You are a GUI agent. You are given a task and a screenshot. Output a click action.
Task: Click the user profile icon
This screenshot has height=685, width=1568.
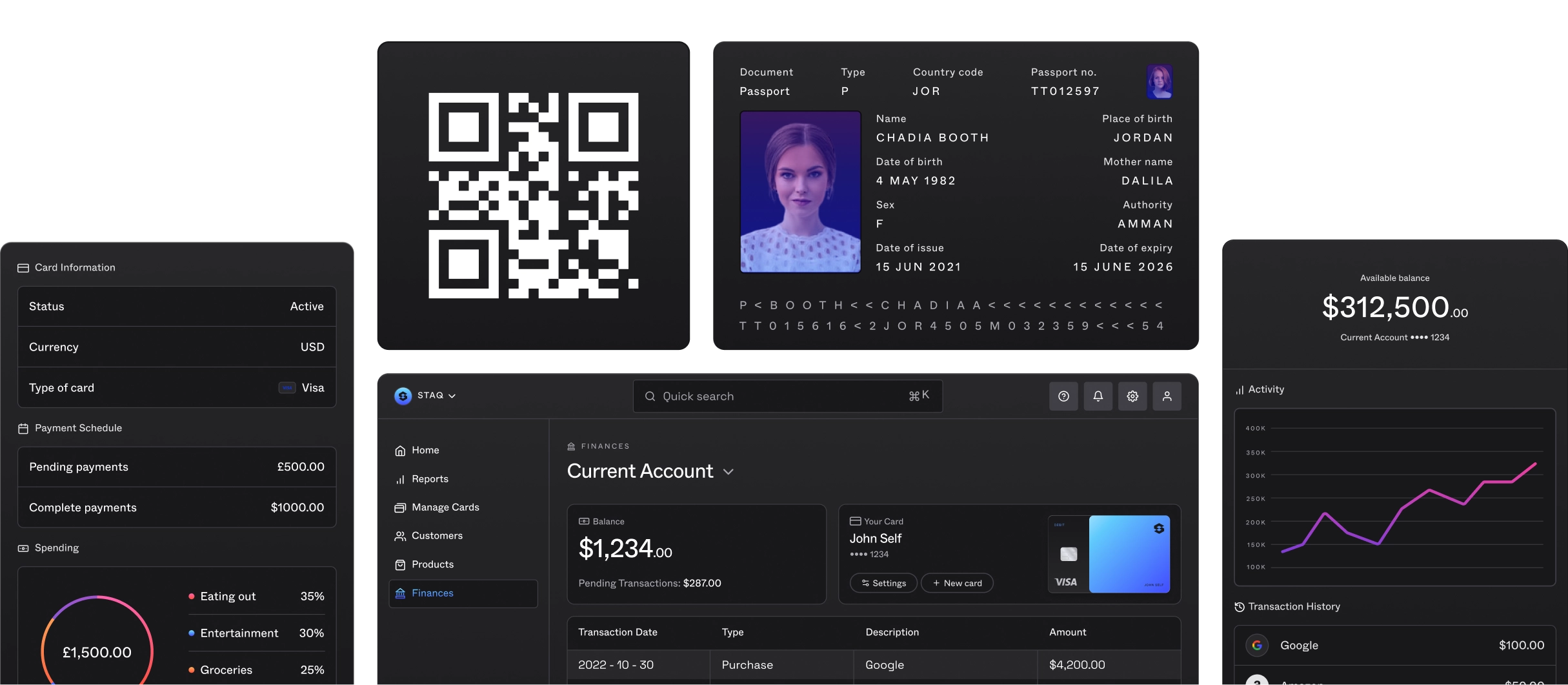tap(1167, 396)
